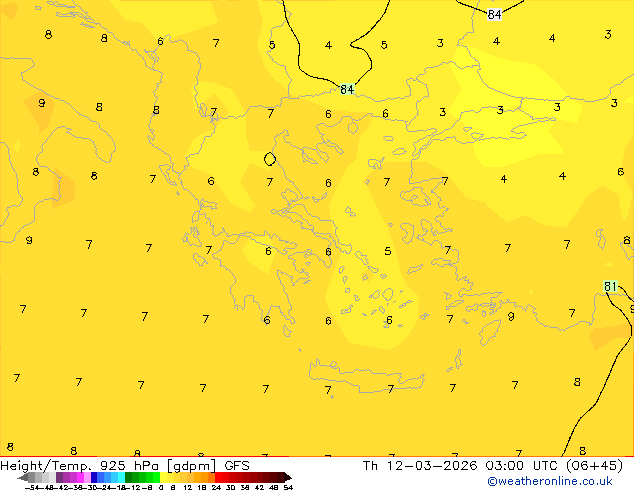Click the 54 label on the color scale
Viewport: 634px width, 490px height.
tap(288, 488)
